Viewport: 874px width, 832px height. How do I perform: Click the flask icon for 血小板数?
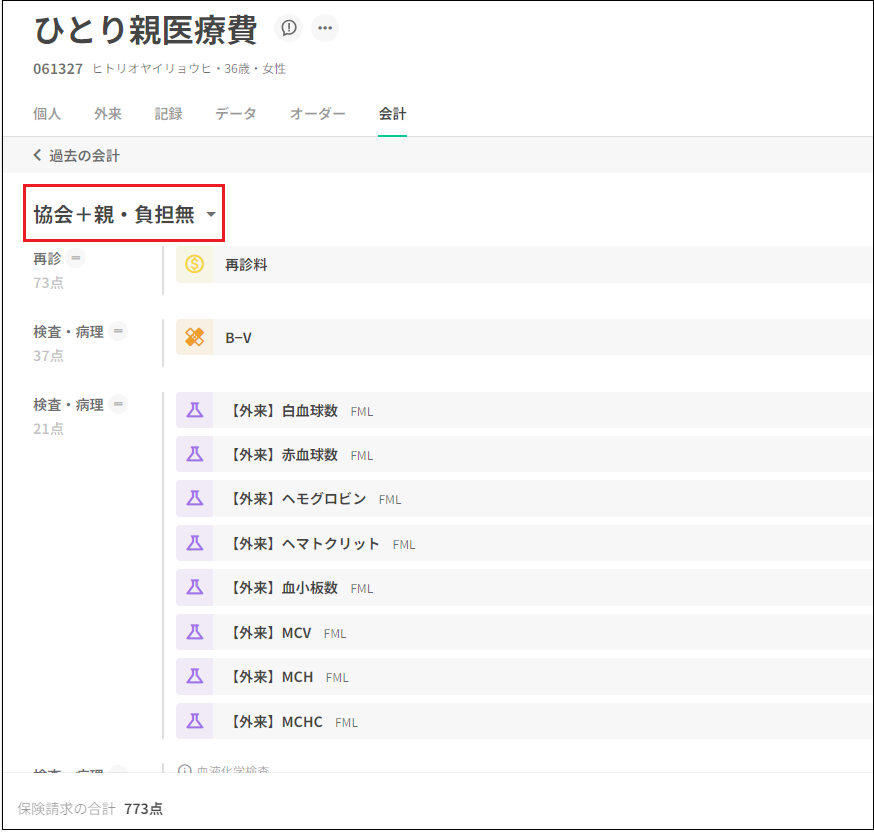(x=195, y=588)
